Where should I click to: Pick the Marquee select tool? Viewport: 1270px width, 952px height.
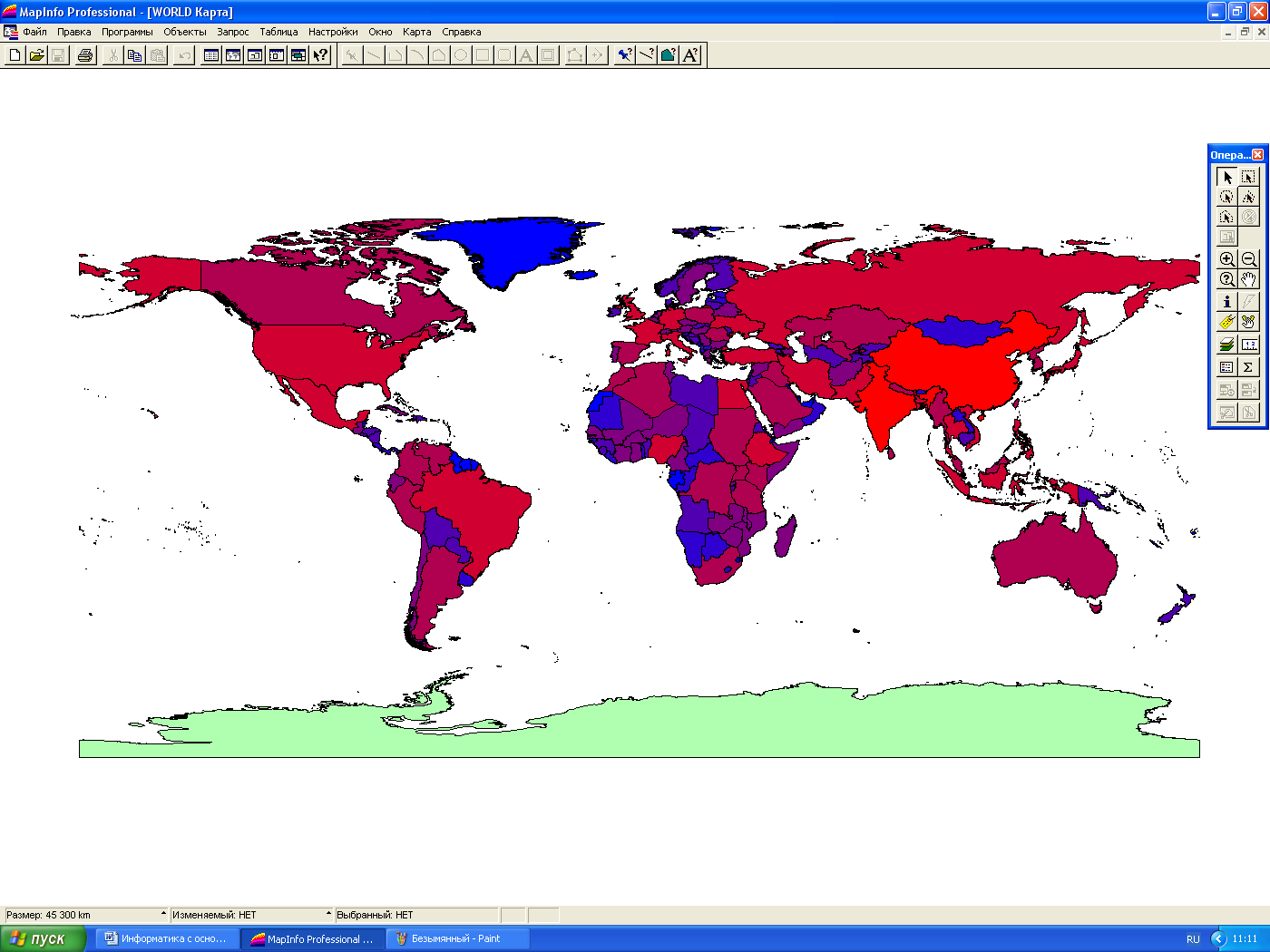coord(1249,178)
